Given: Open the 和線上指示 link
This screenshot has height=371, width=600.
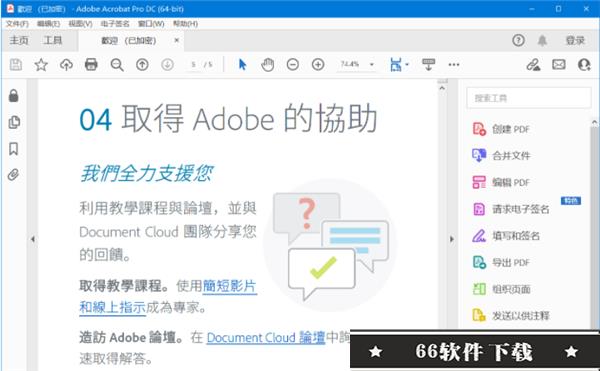Looking at the screenshot, I should pos(112,307).
